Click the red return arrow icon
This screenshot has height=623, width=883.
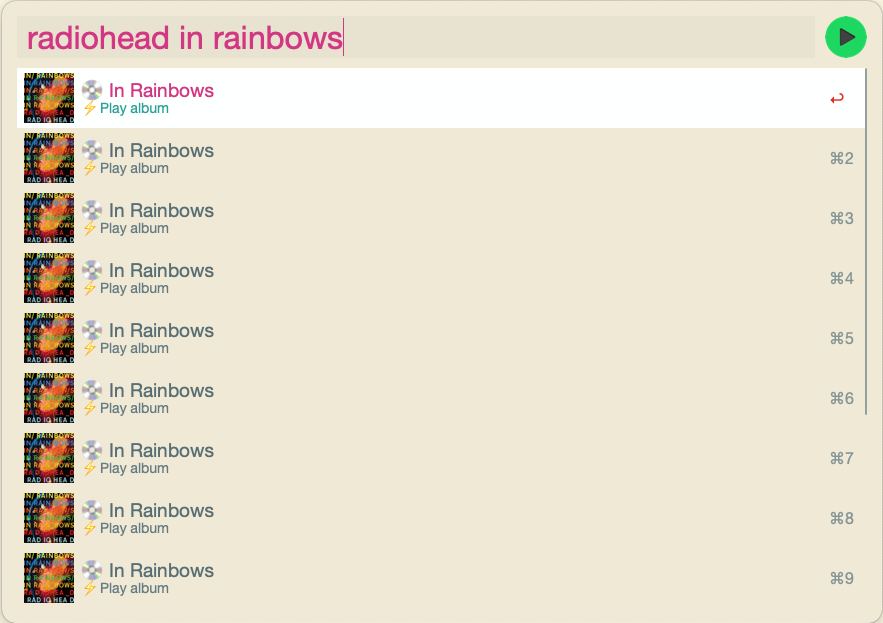click(x=837, y=99)
